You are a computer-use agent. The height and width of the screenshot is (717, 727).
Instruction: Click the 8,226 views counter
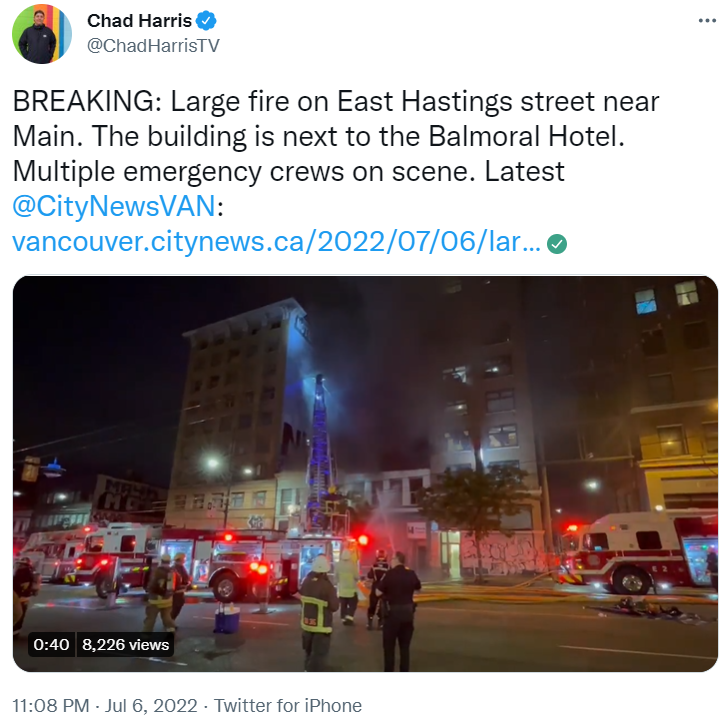[125, 645]
